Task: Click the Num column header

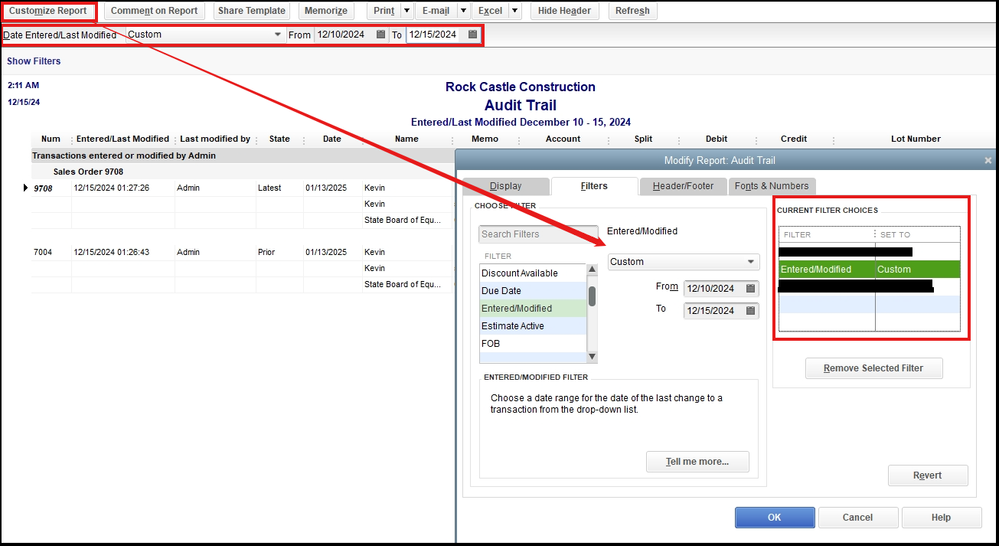Action: (x=51, y=139)
